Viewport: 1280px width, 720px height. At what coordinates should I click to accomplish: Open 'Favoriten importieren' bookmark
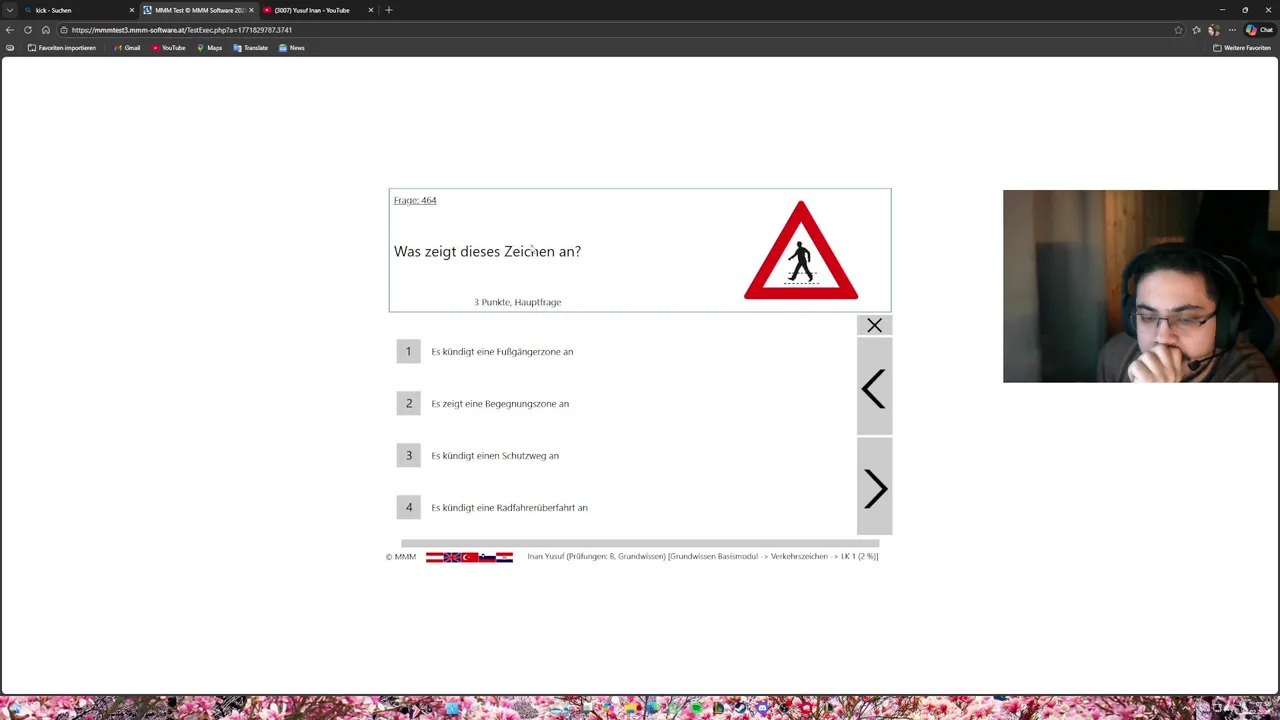(x=62, y=48)
